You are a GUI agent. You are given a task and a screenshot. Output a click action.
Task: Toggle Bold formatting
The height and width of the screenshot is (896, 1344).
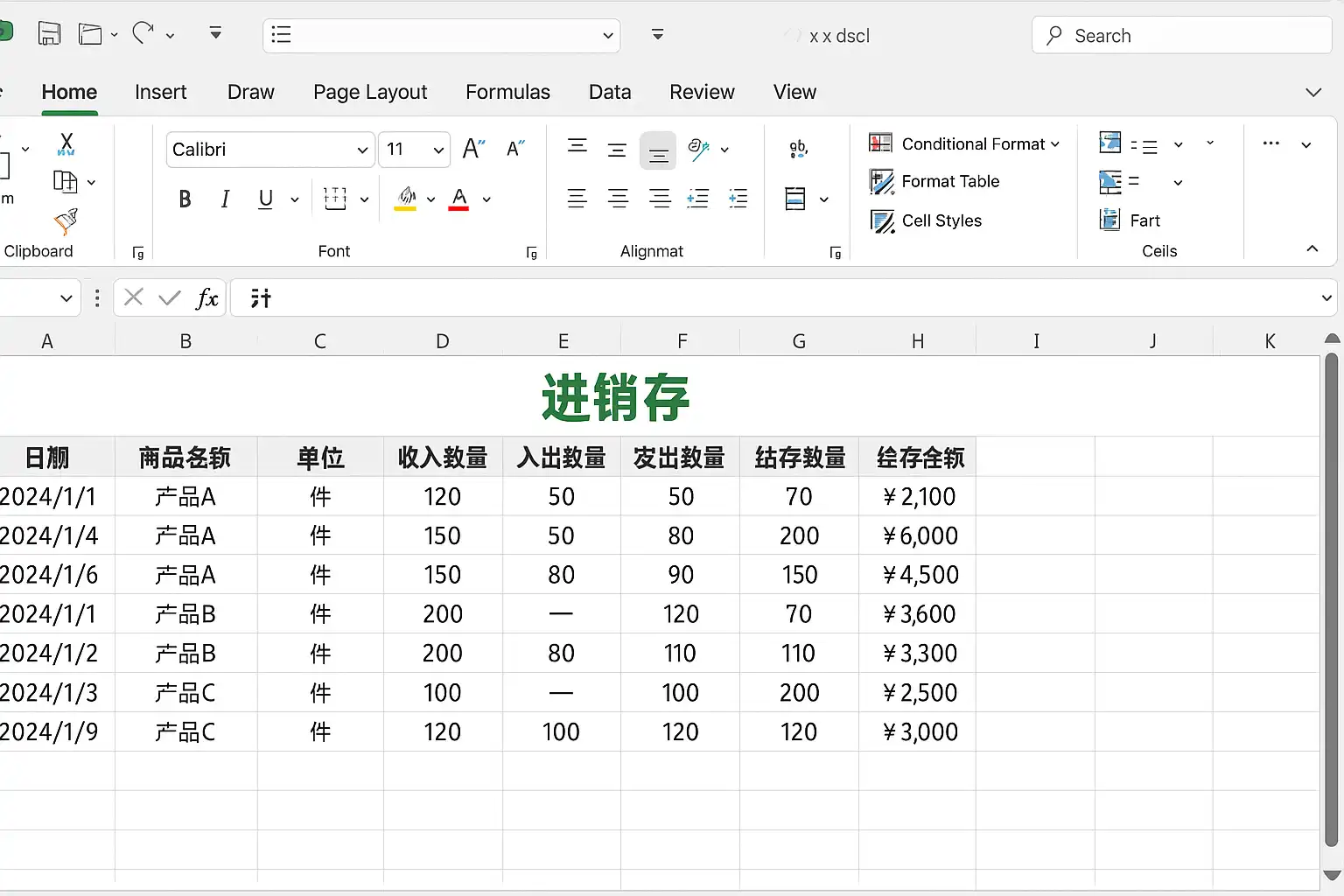coord(185,199)
